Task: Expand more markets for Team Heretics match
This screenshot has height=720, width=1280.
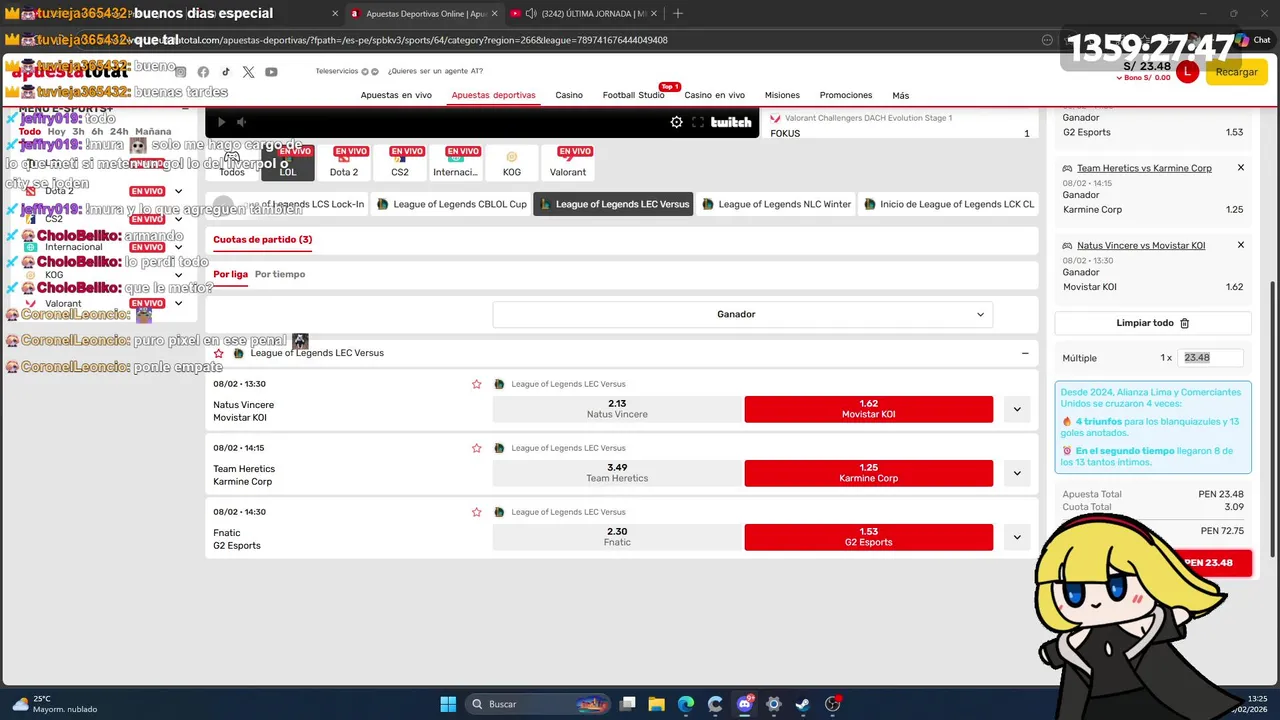Action: click(x=1017, y=473)
